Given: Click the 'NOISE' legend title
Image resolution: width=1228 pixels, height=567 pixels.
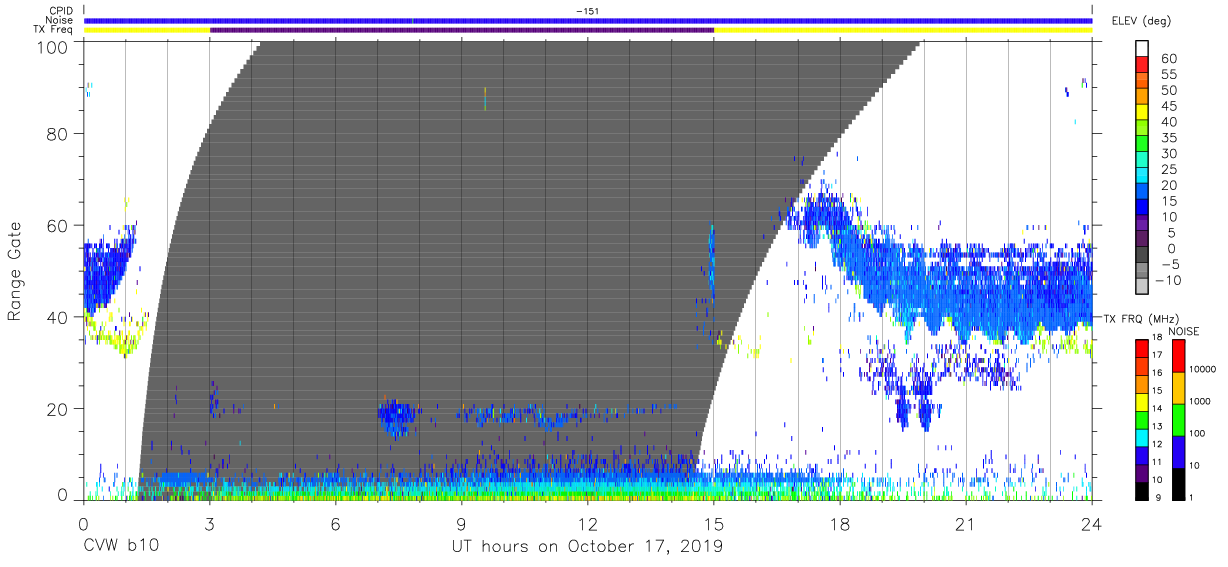Looking at the screenshot, I should (x=1184, y=331).
